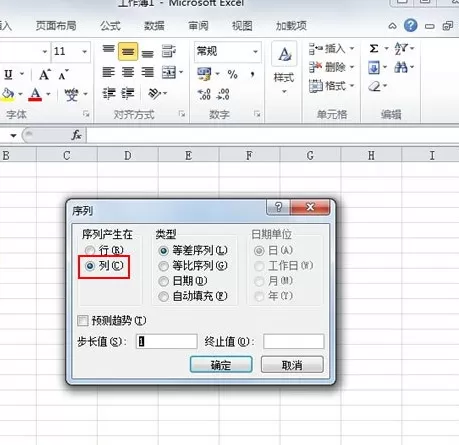The height and width of the screenshot is (445, 459).
Task: Click the Underline formatting icon
Action: 8,74
